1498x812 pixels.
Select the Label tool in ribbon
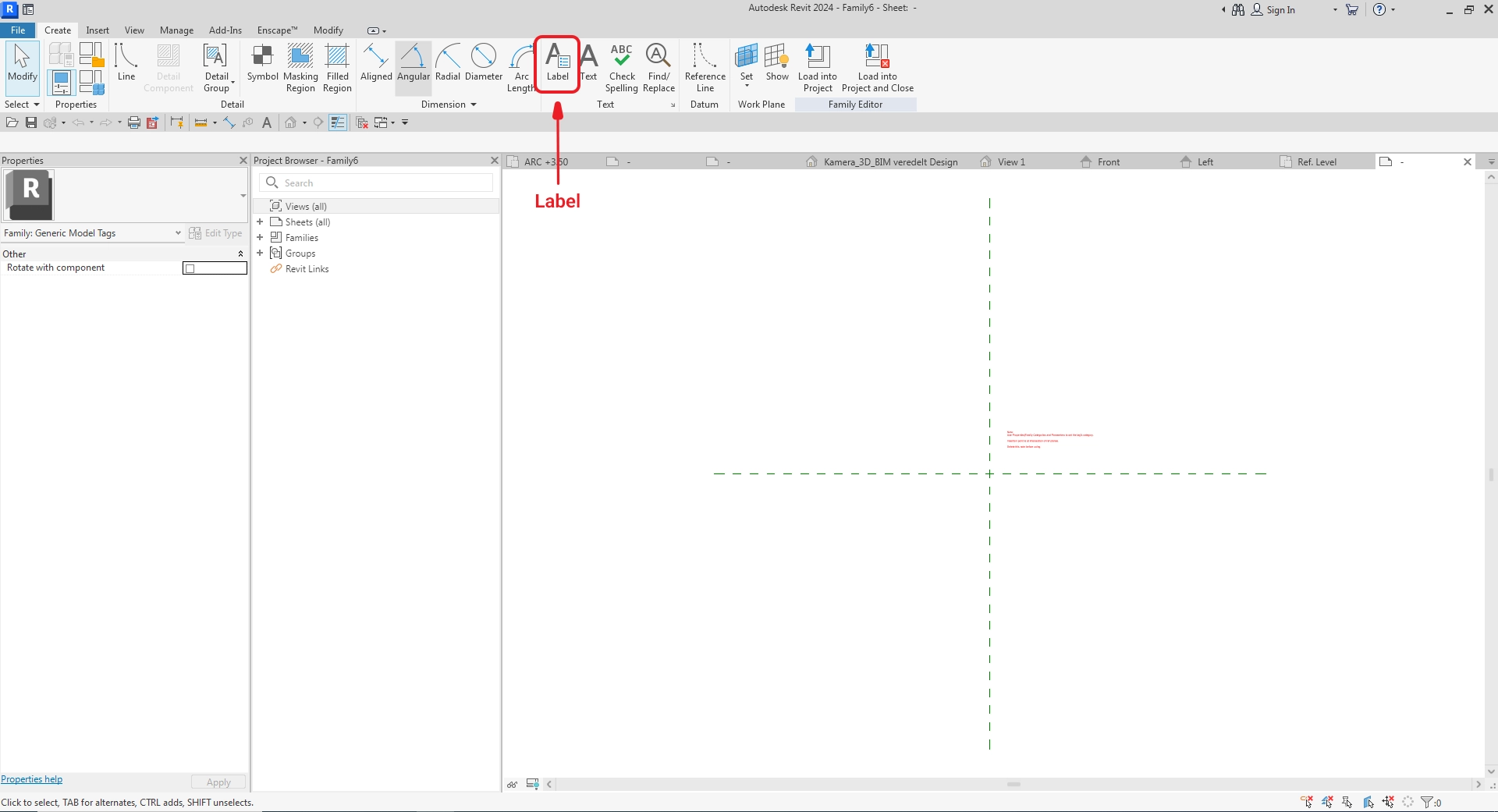557,62
